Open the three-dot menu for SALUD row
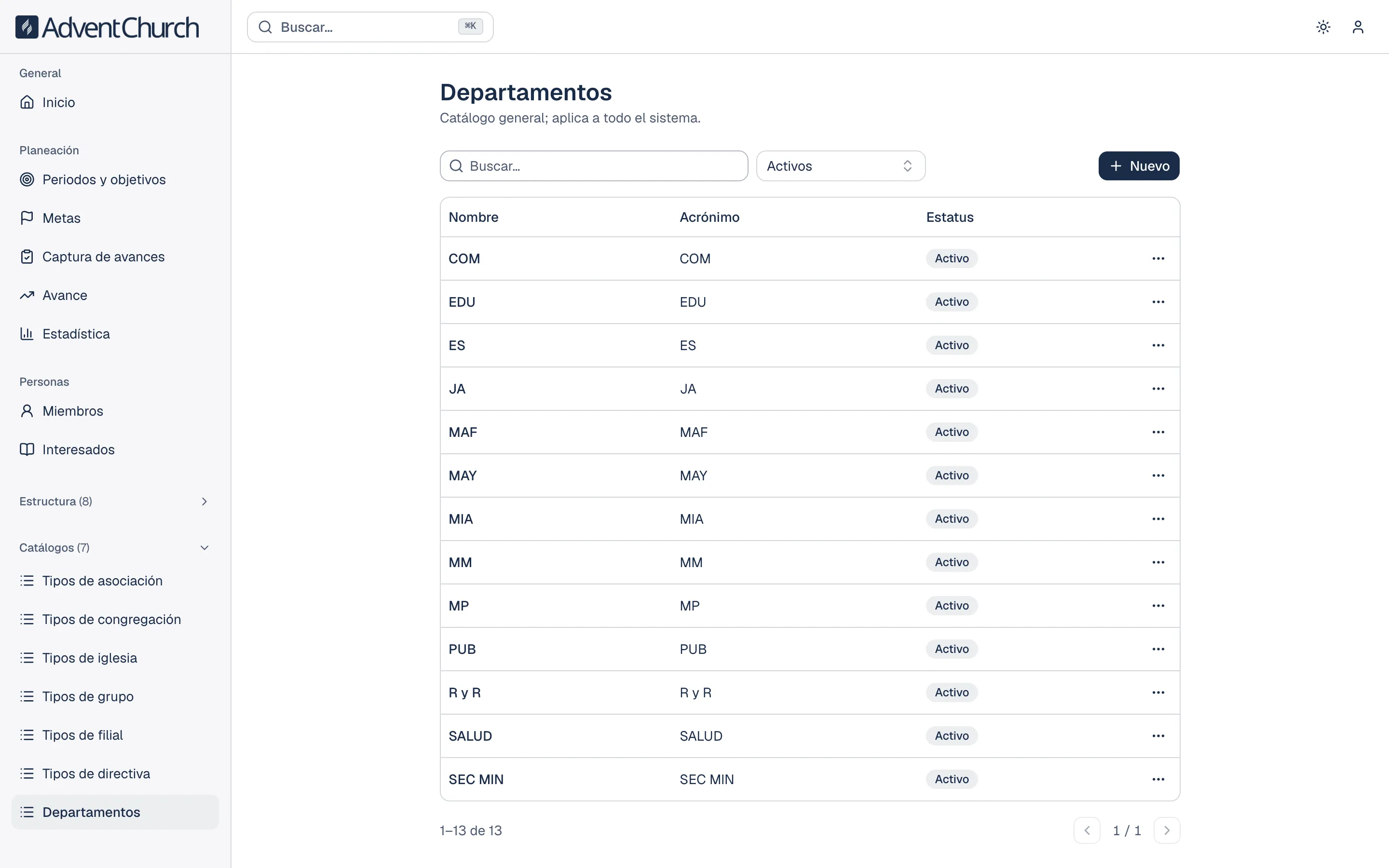This screenshot has width=1389, height=868. coord(1157,735)
